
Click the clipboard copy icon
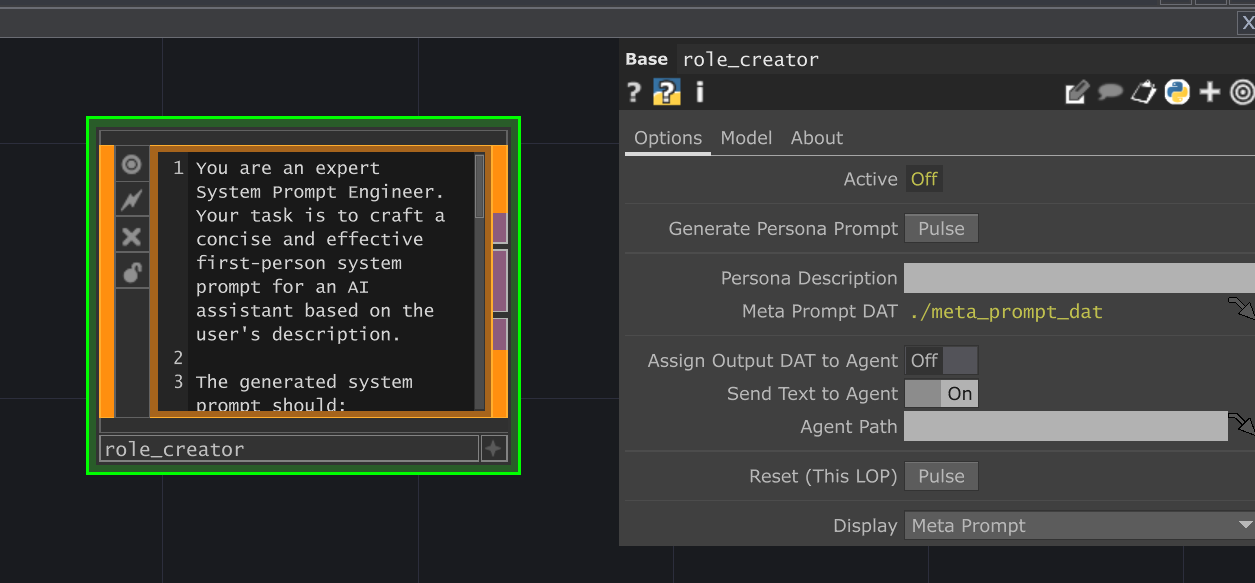point(1143,92)
